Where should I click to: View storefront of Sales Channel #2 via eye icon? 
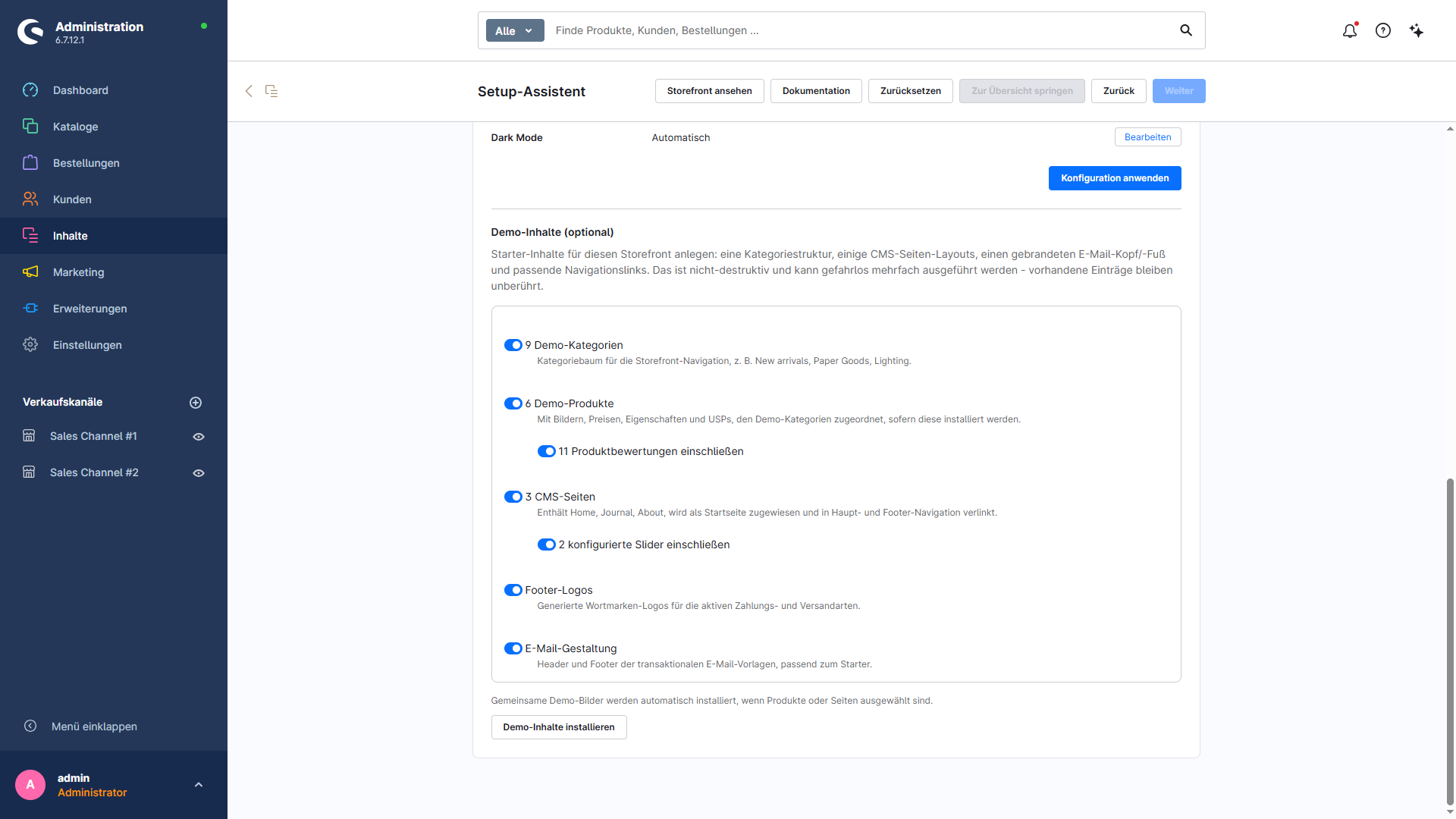coord(199,473)
